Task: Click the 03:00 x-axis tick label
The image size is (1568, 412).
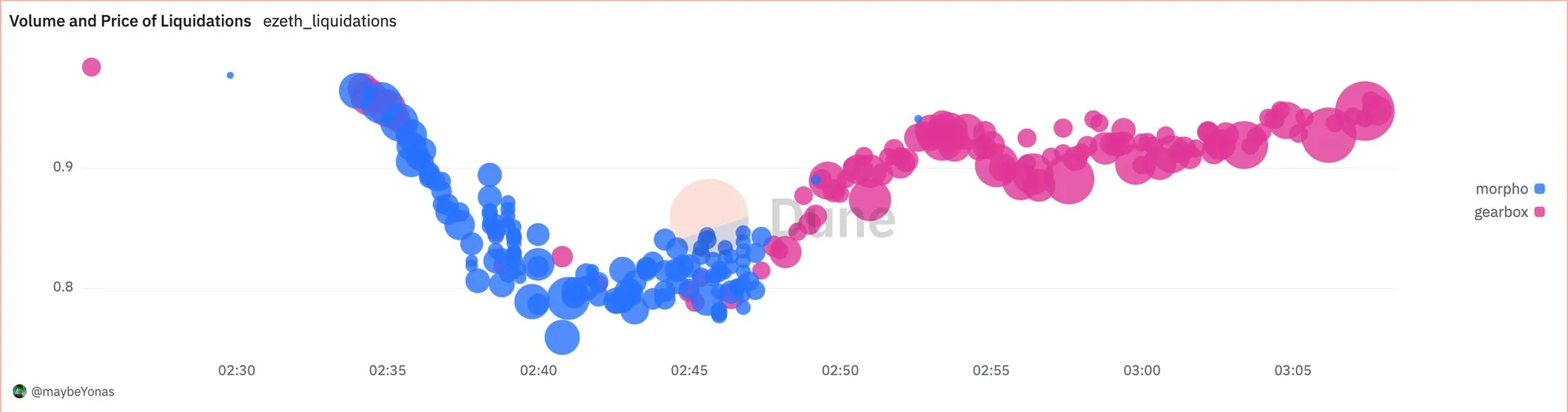Action: pos(1142,370)
